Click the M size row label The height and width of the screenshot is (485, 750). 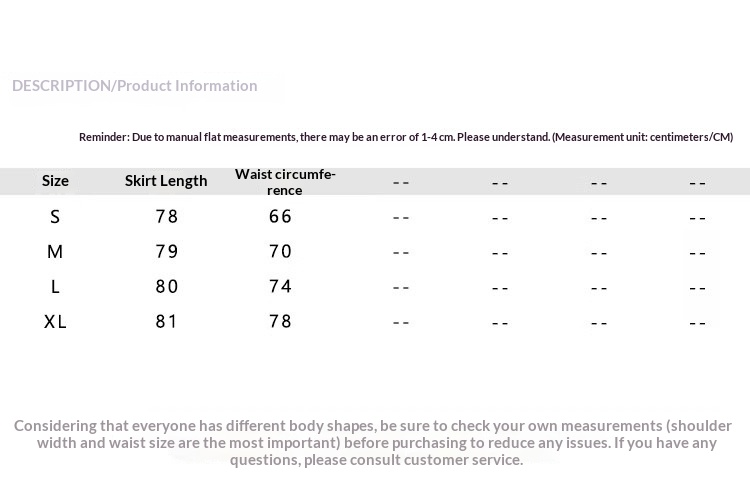[x=55, y=252]
